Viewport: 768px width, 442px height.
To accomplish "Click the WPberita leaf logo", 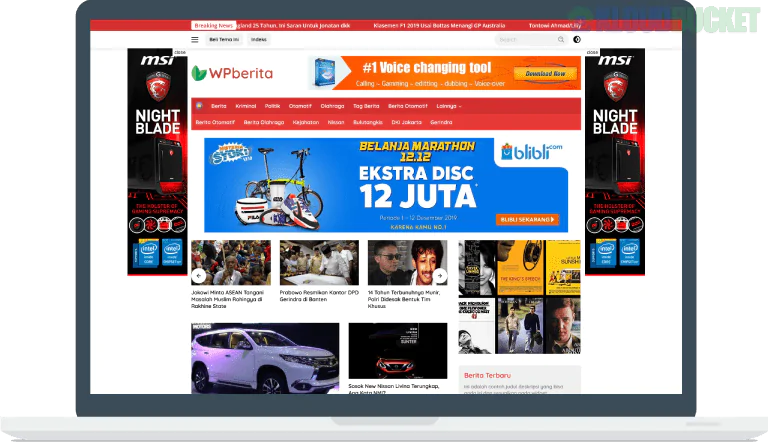I will 199,73.
